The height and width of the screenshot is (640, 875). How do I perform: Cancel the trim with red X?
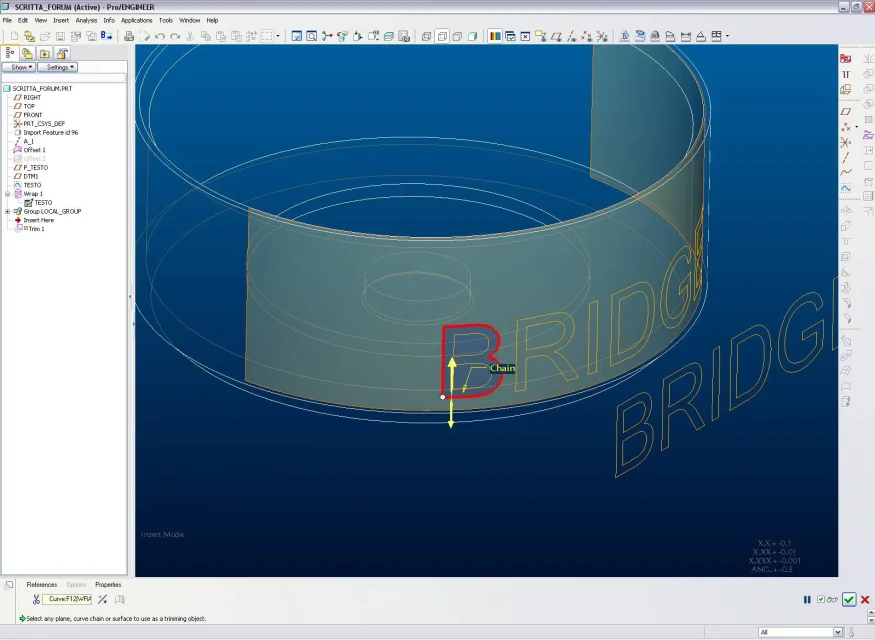865,599
